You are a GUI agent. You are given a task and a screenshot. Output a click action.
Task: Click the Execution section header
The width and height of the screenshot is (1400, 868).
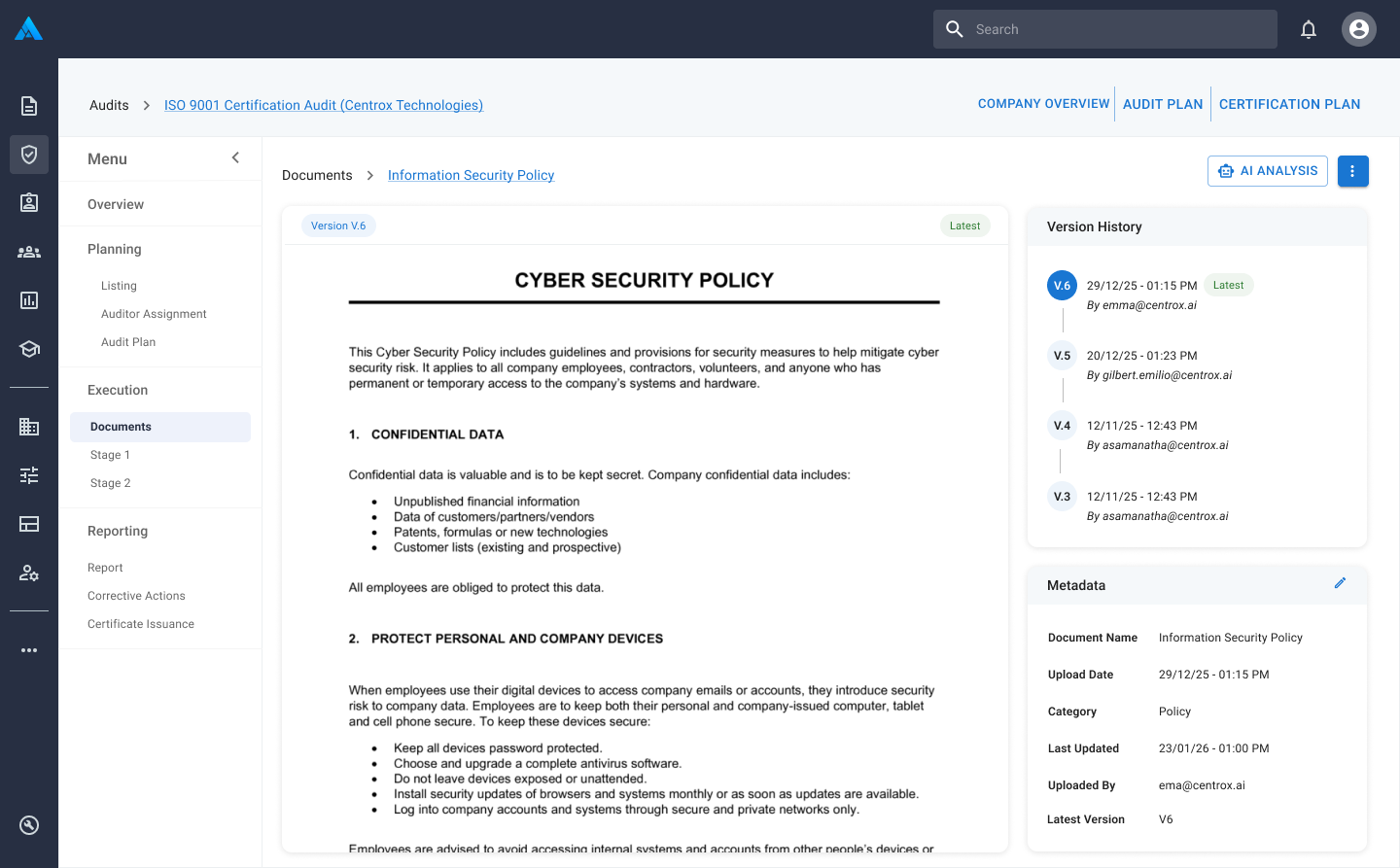(118, 390)
